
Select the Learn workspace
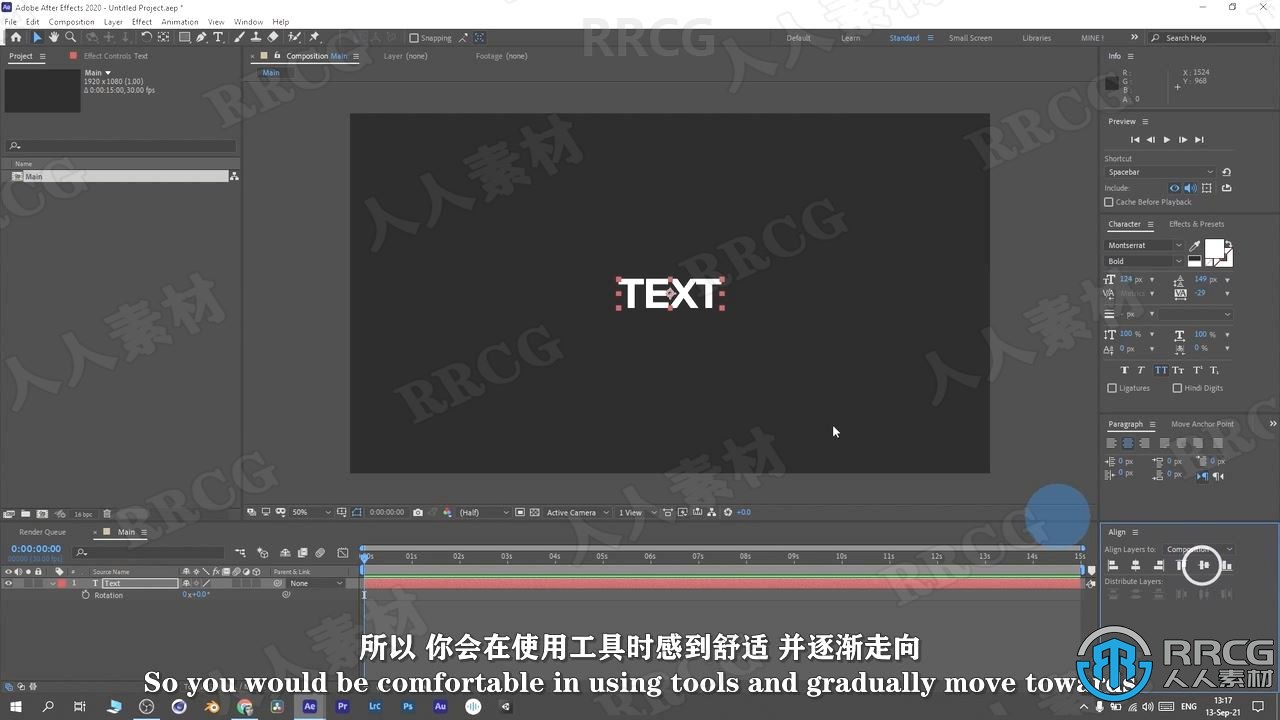(850, 38)
